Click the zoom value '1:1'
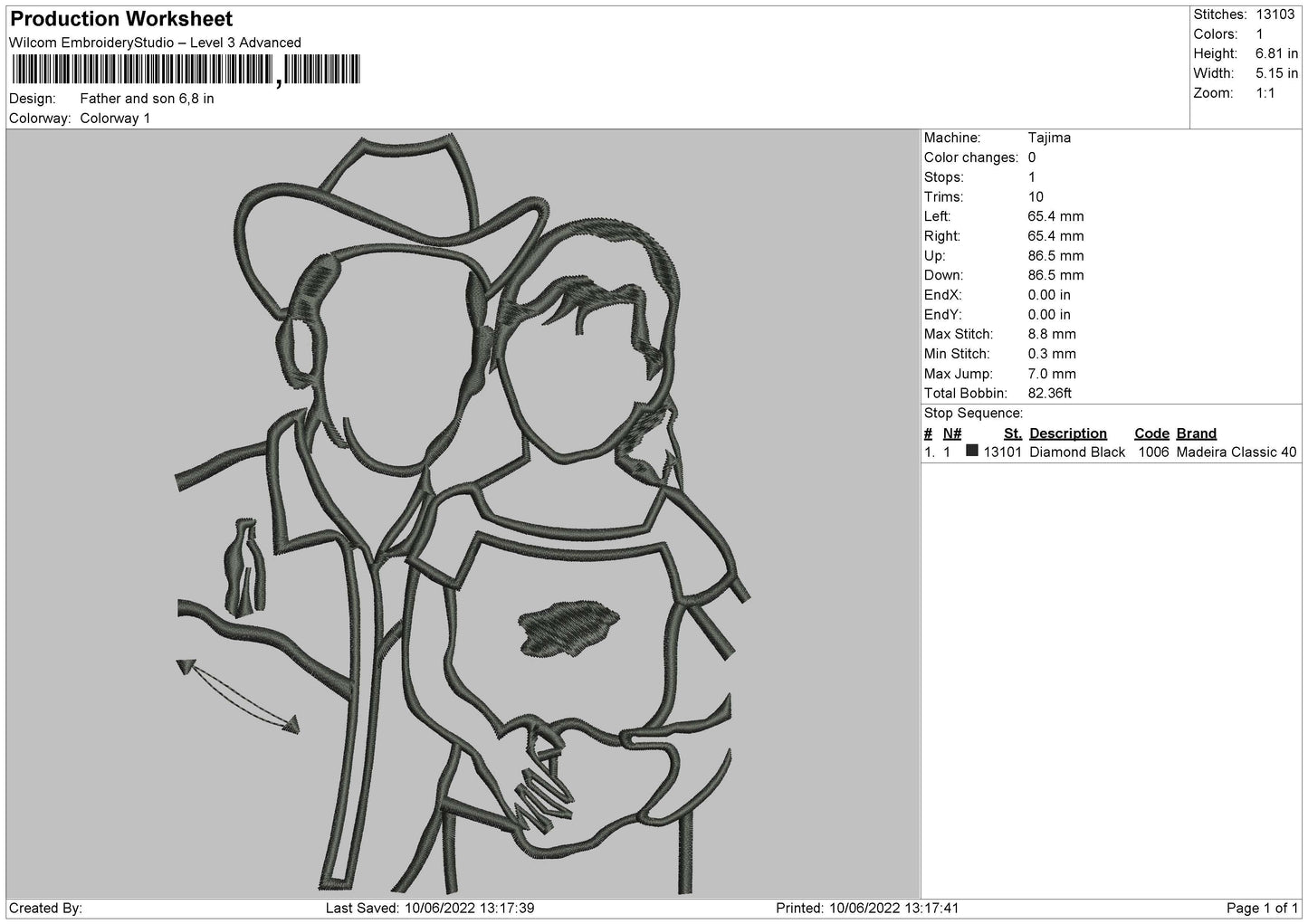Screen dimensions: 1308x924 click(x=1265, y=93)
